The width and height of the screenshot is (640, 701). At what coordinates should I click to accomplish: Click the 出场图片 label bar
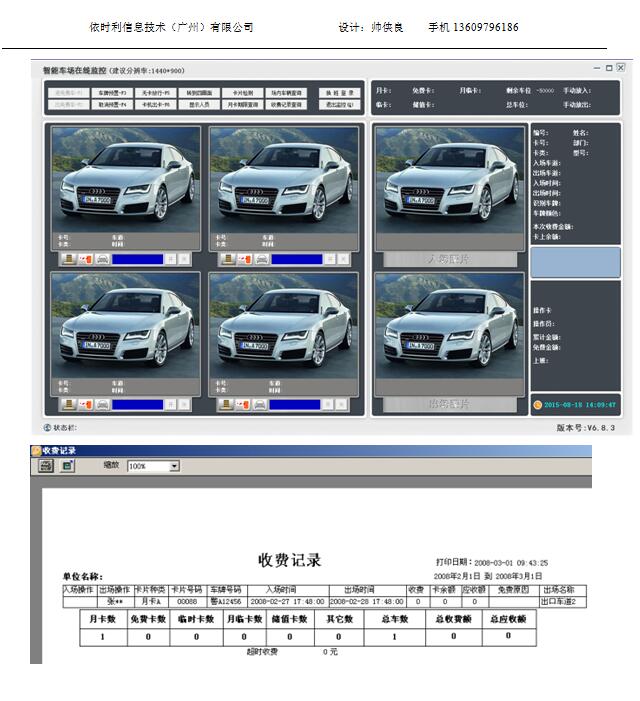(447, 404)
